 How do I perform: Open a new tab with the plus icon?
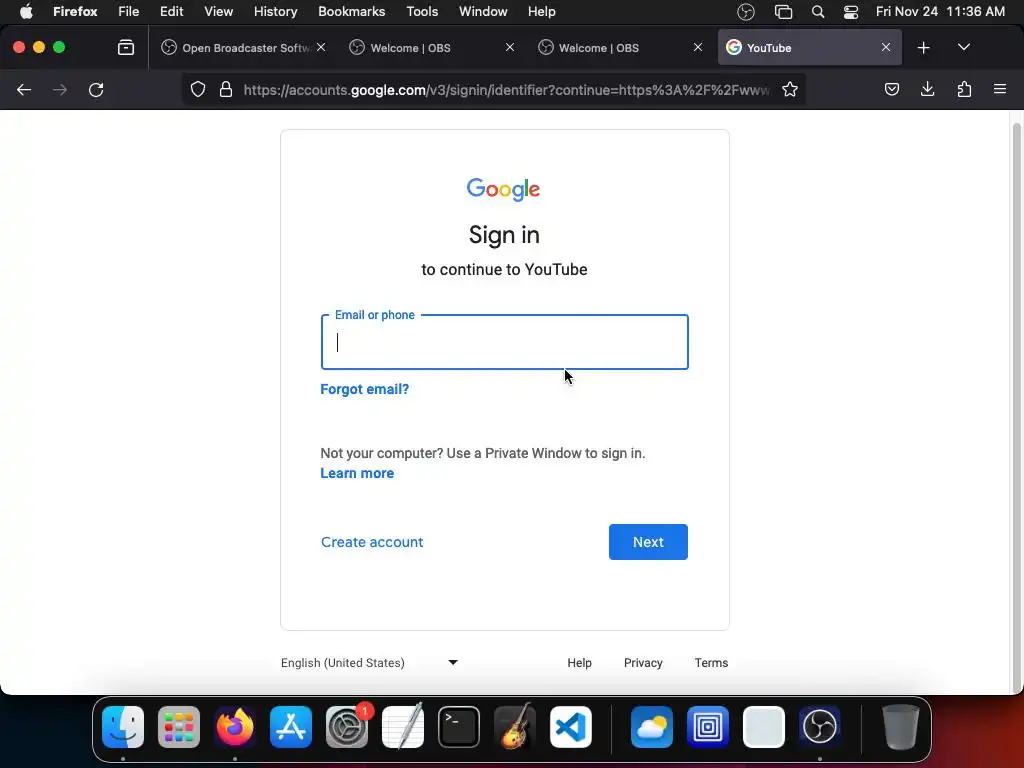pos(923,48)
